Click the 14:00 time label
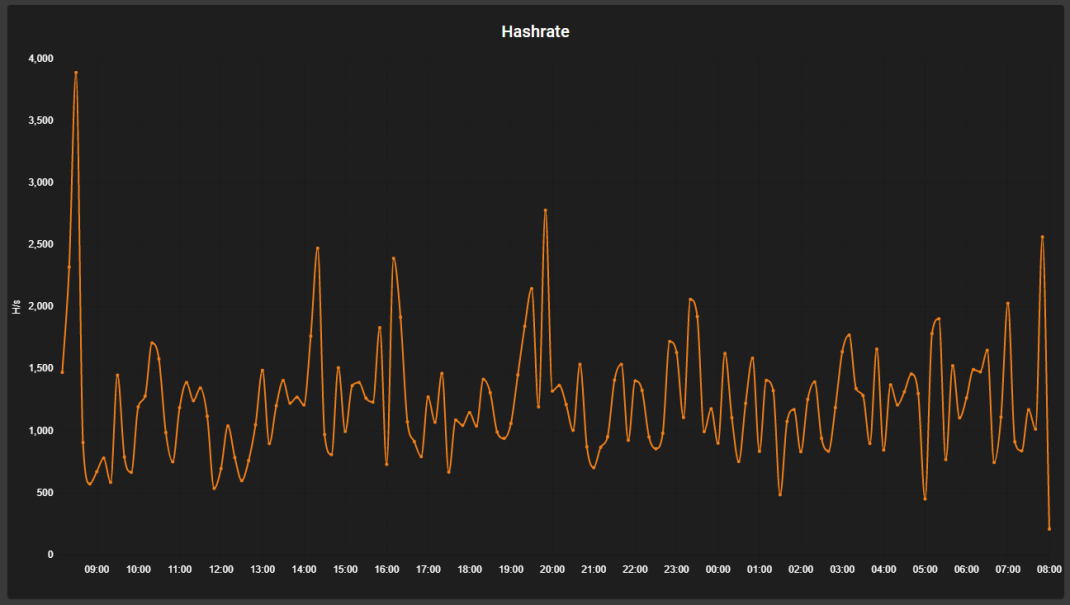This screenshot has height=605, width=1070. pyautogui.click(x=304, y=570)
